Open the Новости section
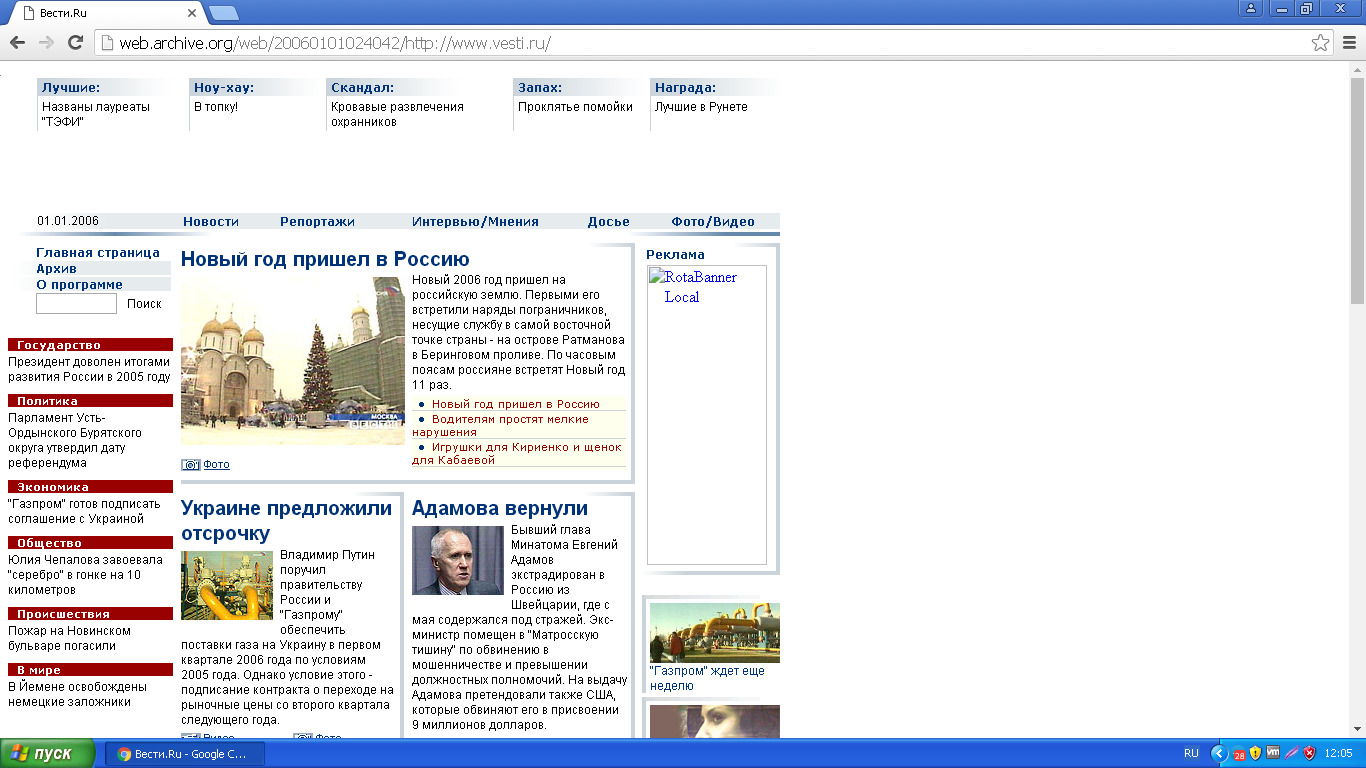Viewport: 1366px width, 768px height. (210, 222)
